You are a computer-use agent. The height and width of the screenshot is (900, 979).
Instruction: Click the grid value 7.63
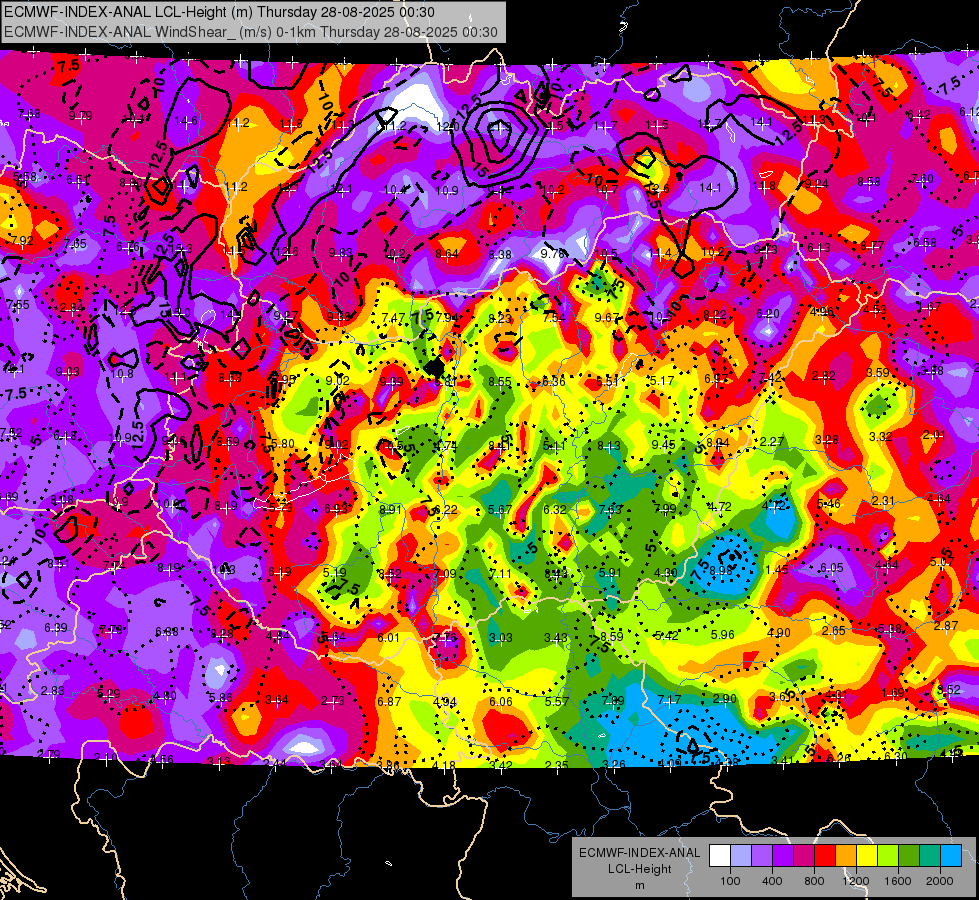pyautogui.click(x=610, y=510)
